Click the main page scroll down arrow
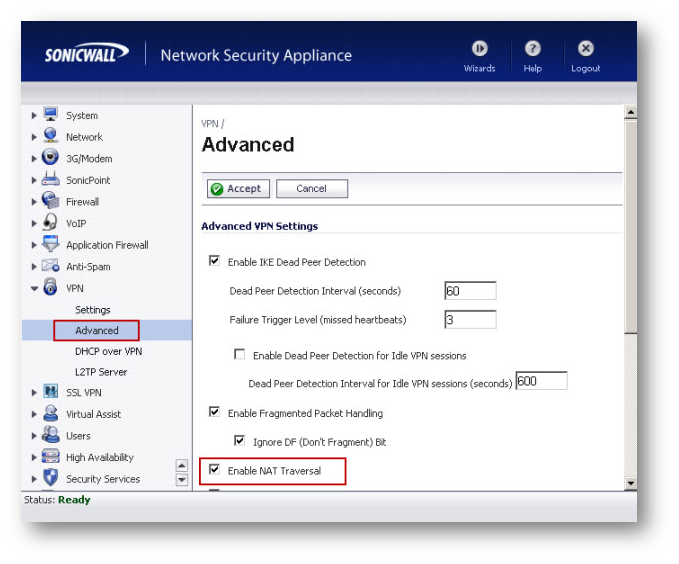 (x=630, y=483)
